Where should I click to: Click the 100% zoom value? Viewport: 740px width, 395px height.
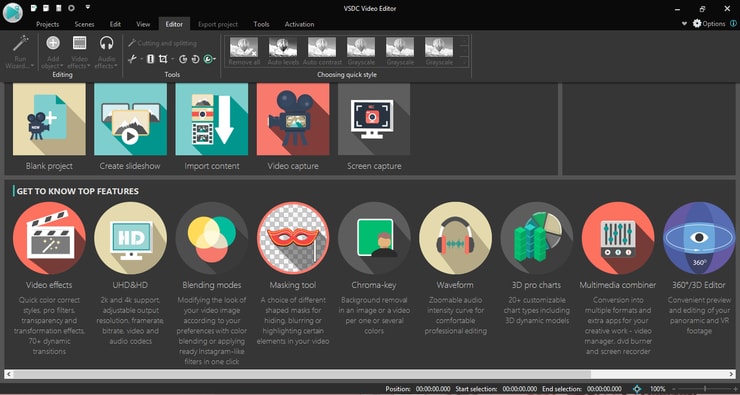657,389
